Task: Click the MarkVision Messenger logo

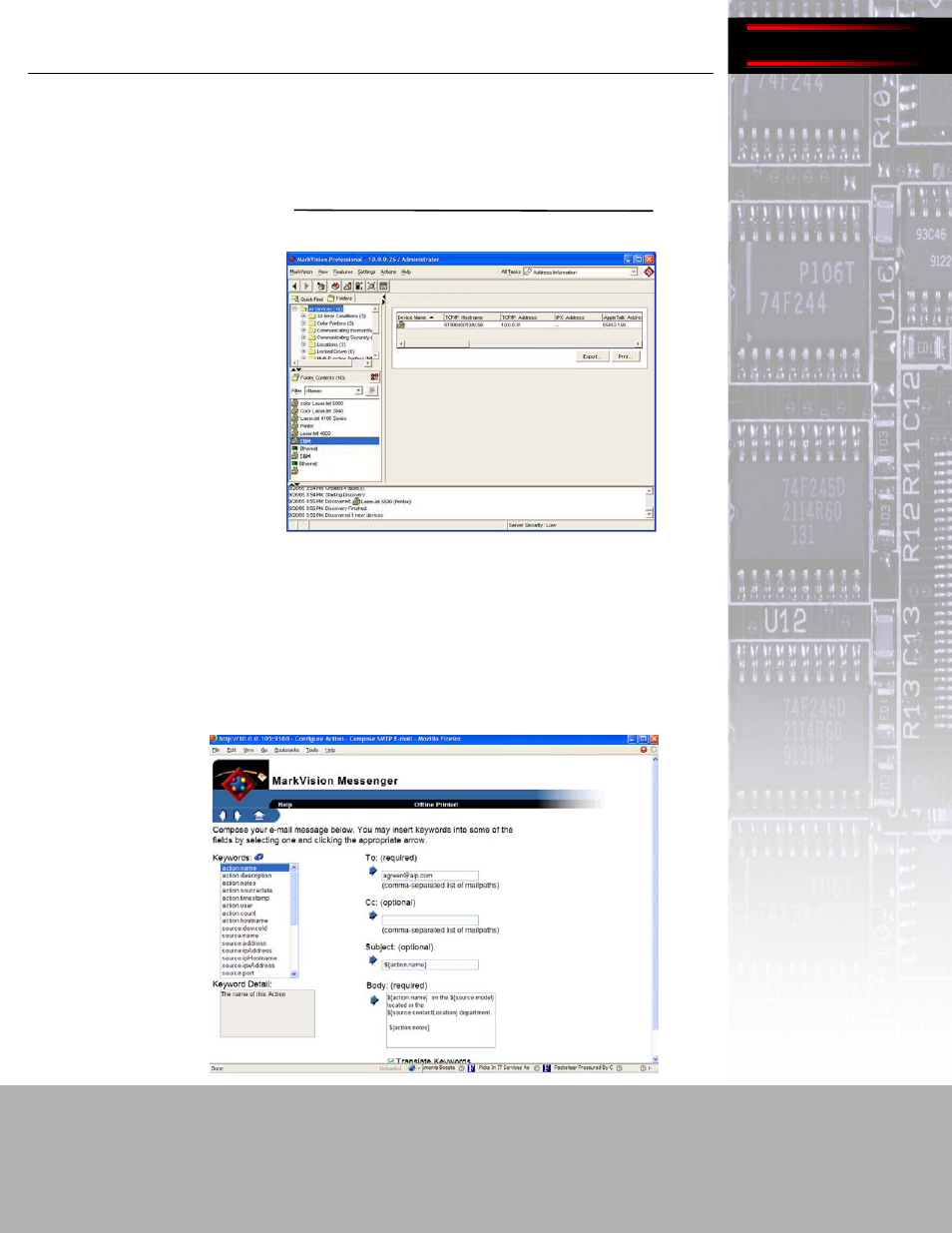Action: click(239, 782)
